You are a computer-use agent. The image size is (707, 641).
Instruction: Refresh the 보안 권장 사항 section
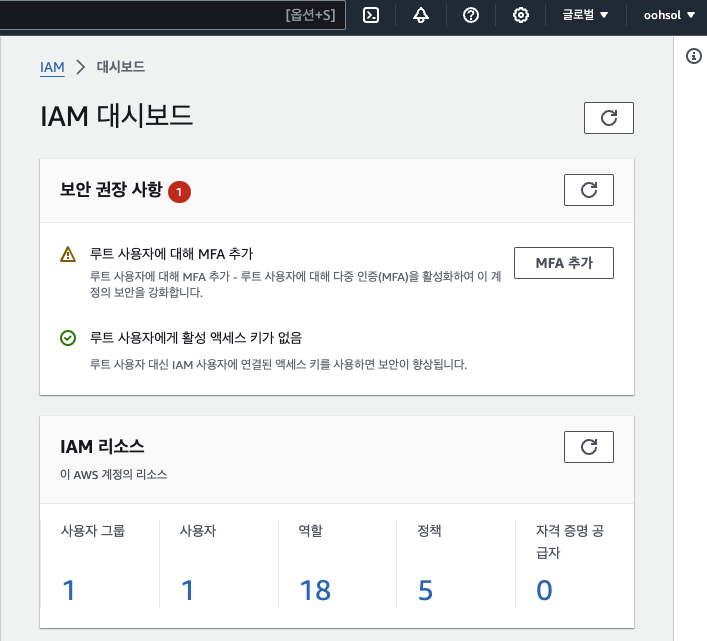[x=588, y=189]
